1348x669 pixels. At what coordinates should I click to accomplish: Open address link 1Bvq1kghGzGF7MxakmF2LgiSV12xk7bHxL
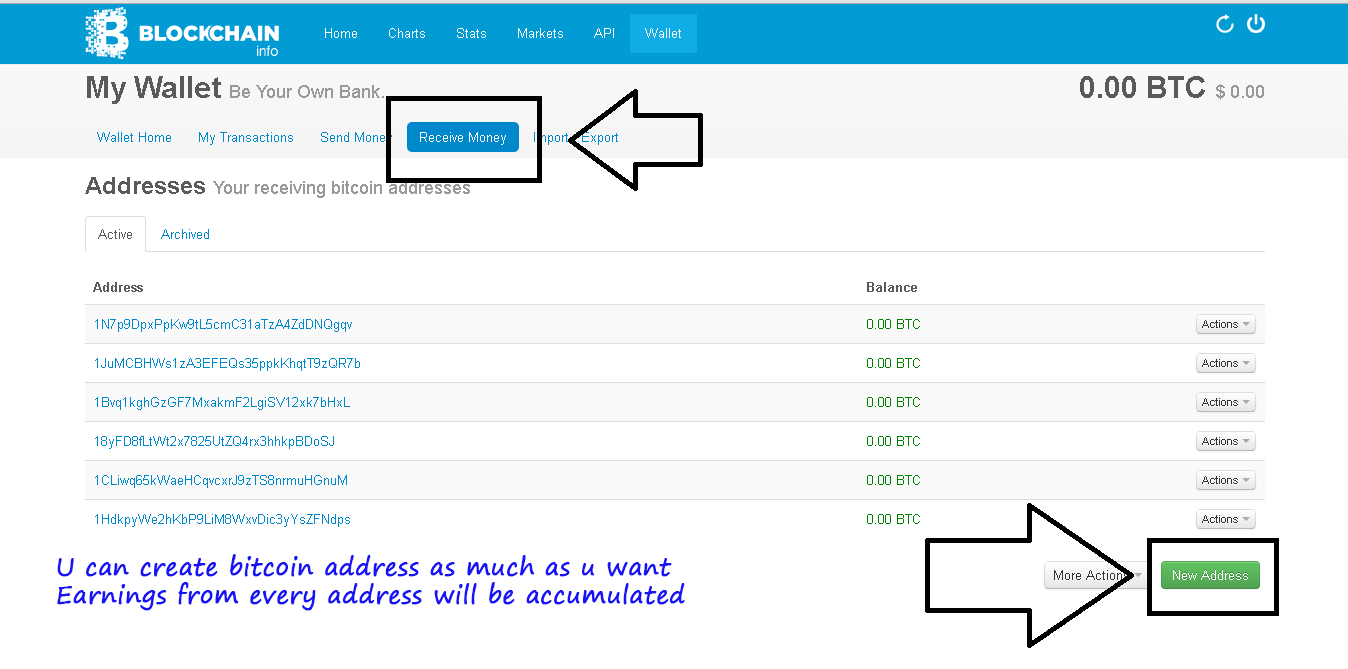coord(222,402)
